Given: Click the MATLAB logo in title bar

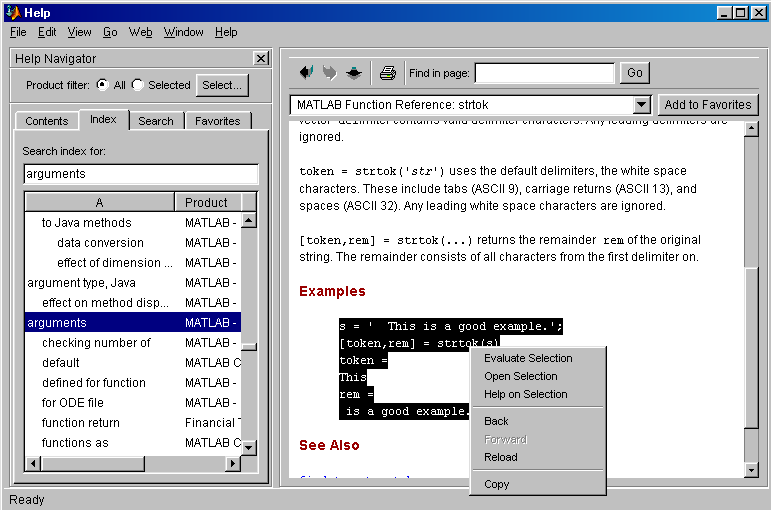Looking at the screenshot, I should click(13, 12).
